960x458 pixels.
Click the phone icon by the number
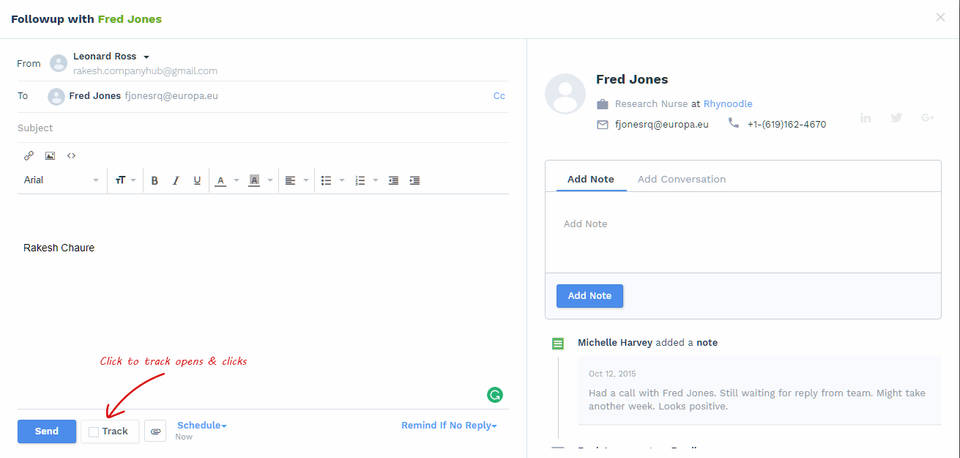point(733,123)
